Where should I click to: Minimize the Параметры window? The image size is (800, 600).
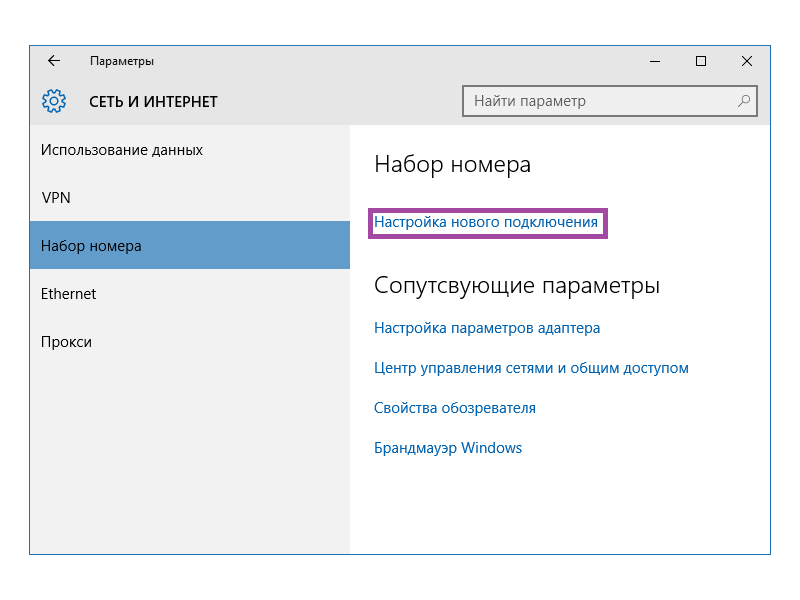tap(655, 61)
